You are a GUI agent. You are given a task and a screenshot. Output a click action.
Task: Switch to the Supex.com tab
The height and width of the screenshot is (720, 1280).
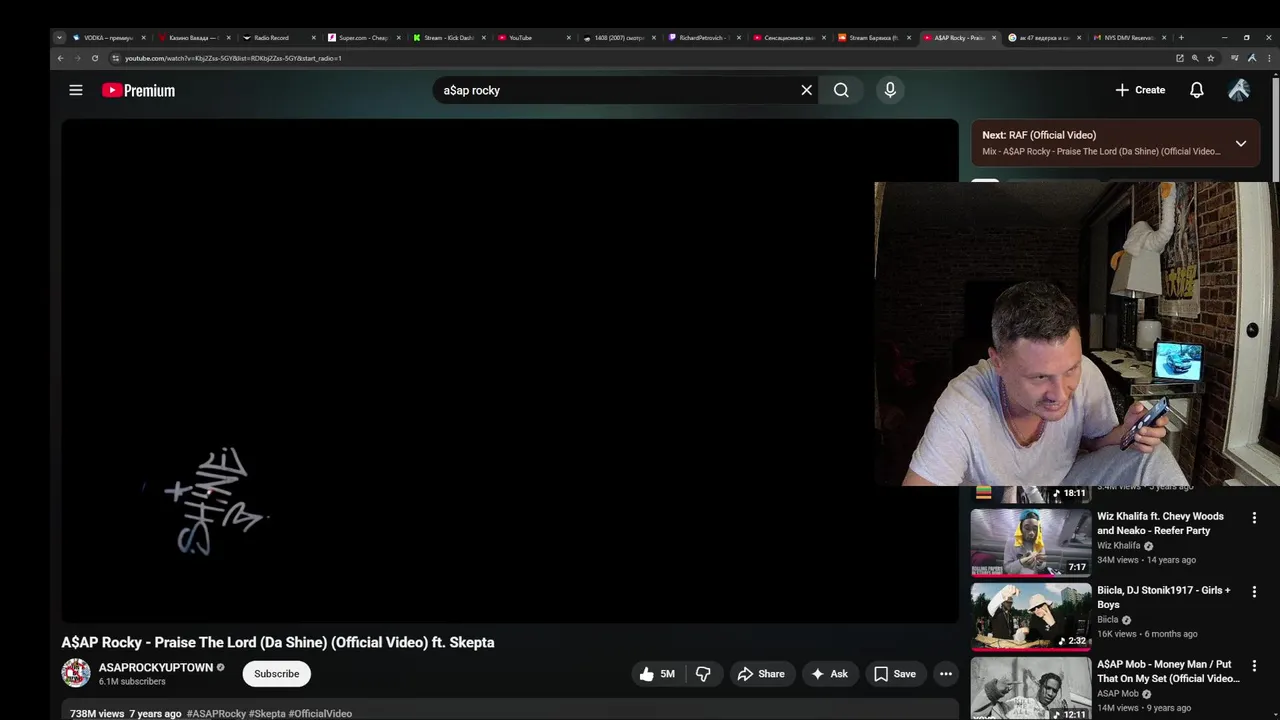click(363, 38)
